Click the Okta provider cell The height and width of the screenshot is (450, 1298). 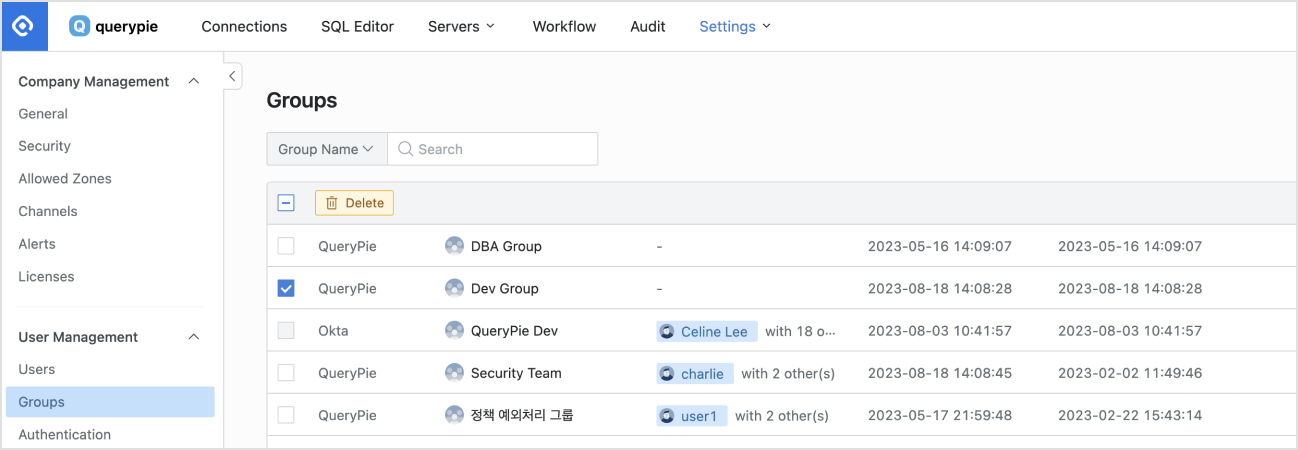click(333, 331)
